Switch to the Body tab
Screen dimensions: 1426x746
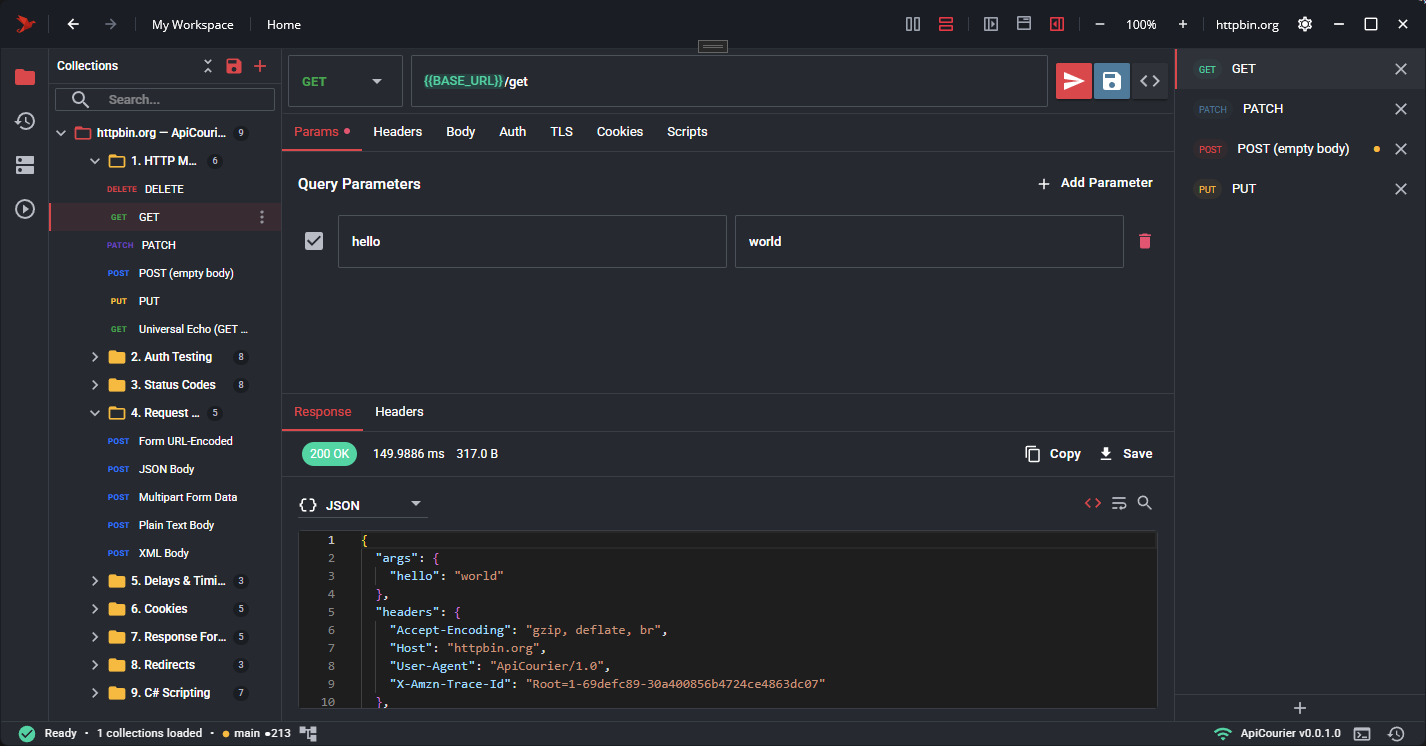[461, 132]
